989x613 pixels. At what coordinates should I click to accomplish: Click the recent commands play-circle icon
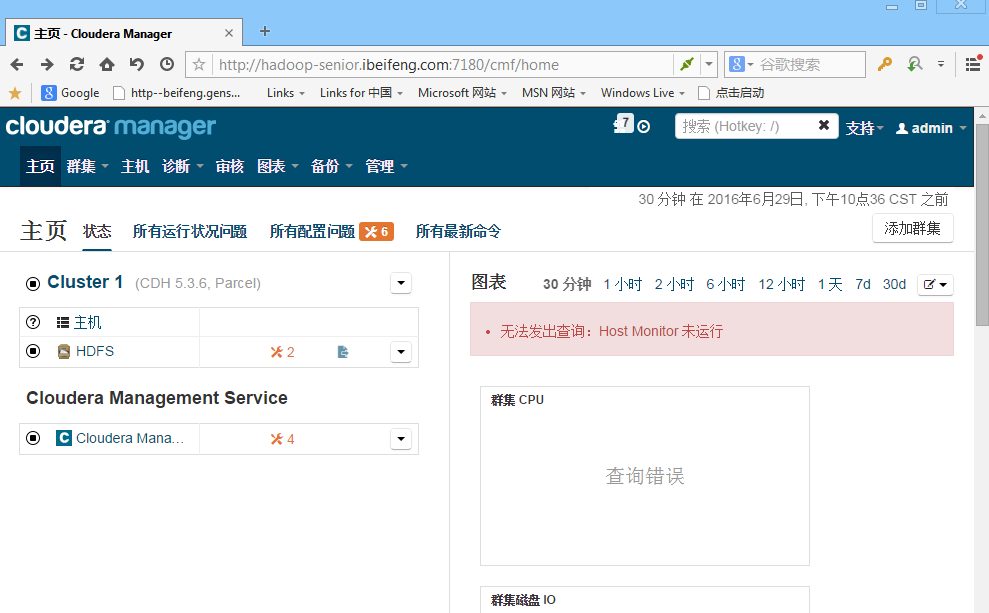643,127
